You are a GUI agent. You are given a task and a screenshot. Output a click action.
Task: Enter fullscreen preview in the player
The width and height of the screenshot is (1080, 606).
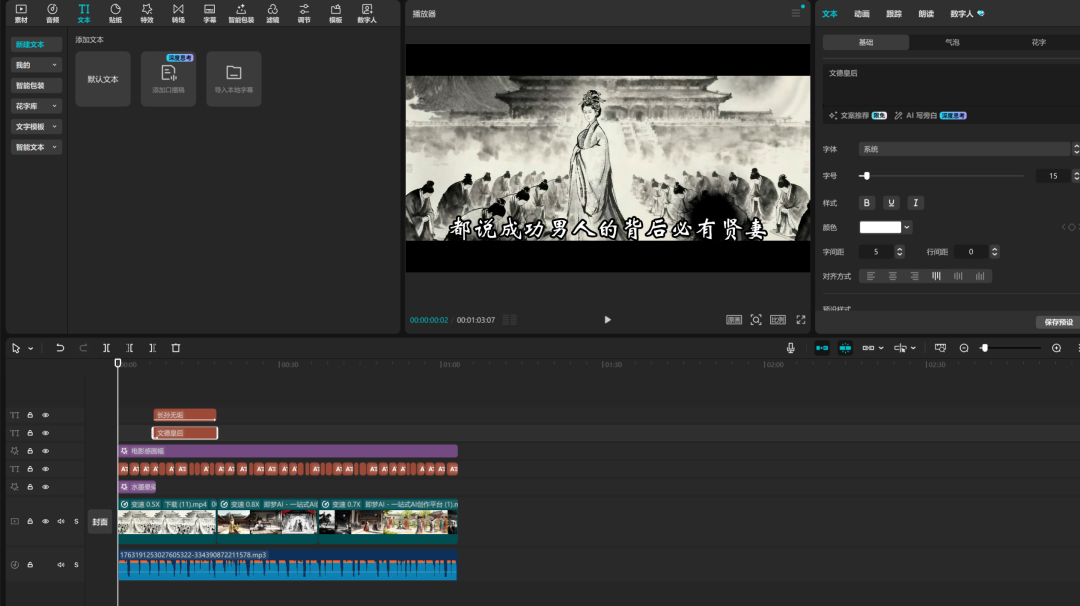coord(800,320)
